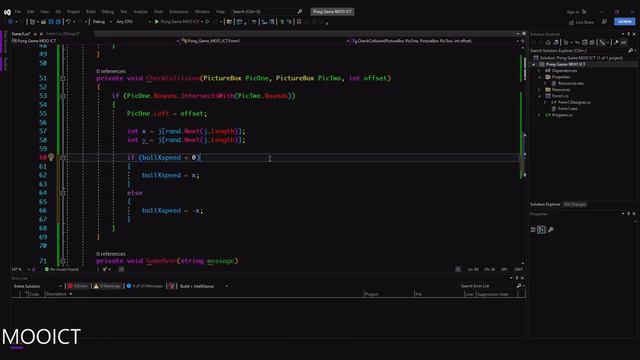Screen dimensions: 640x360
Task: Click Start Without Debugging outline arrow
Action: 207,22
